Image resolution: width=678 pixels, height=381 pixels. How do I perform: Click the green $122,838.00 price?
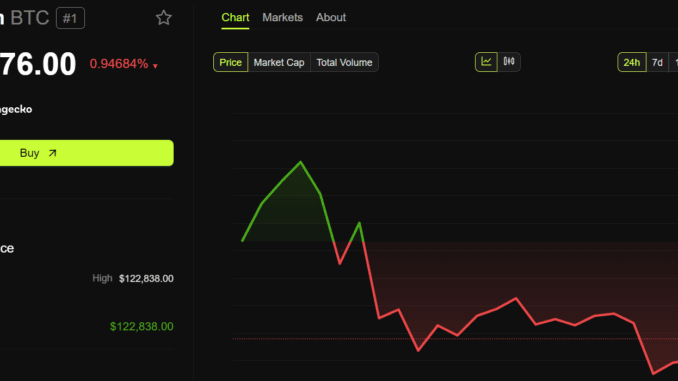tap(141, 327)
